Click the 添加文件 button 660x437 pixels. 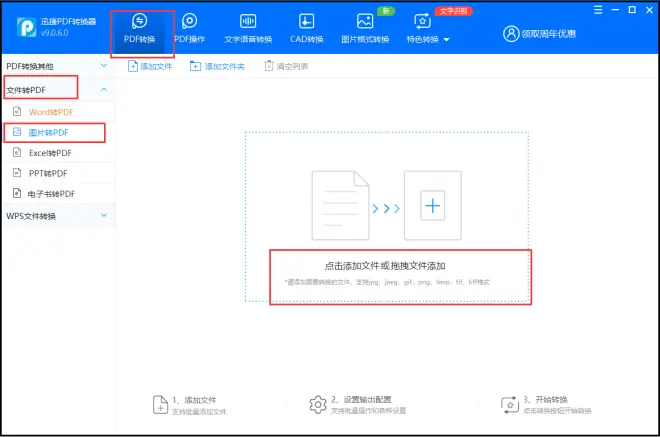coord(150,66)
